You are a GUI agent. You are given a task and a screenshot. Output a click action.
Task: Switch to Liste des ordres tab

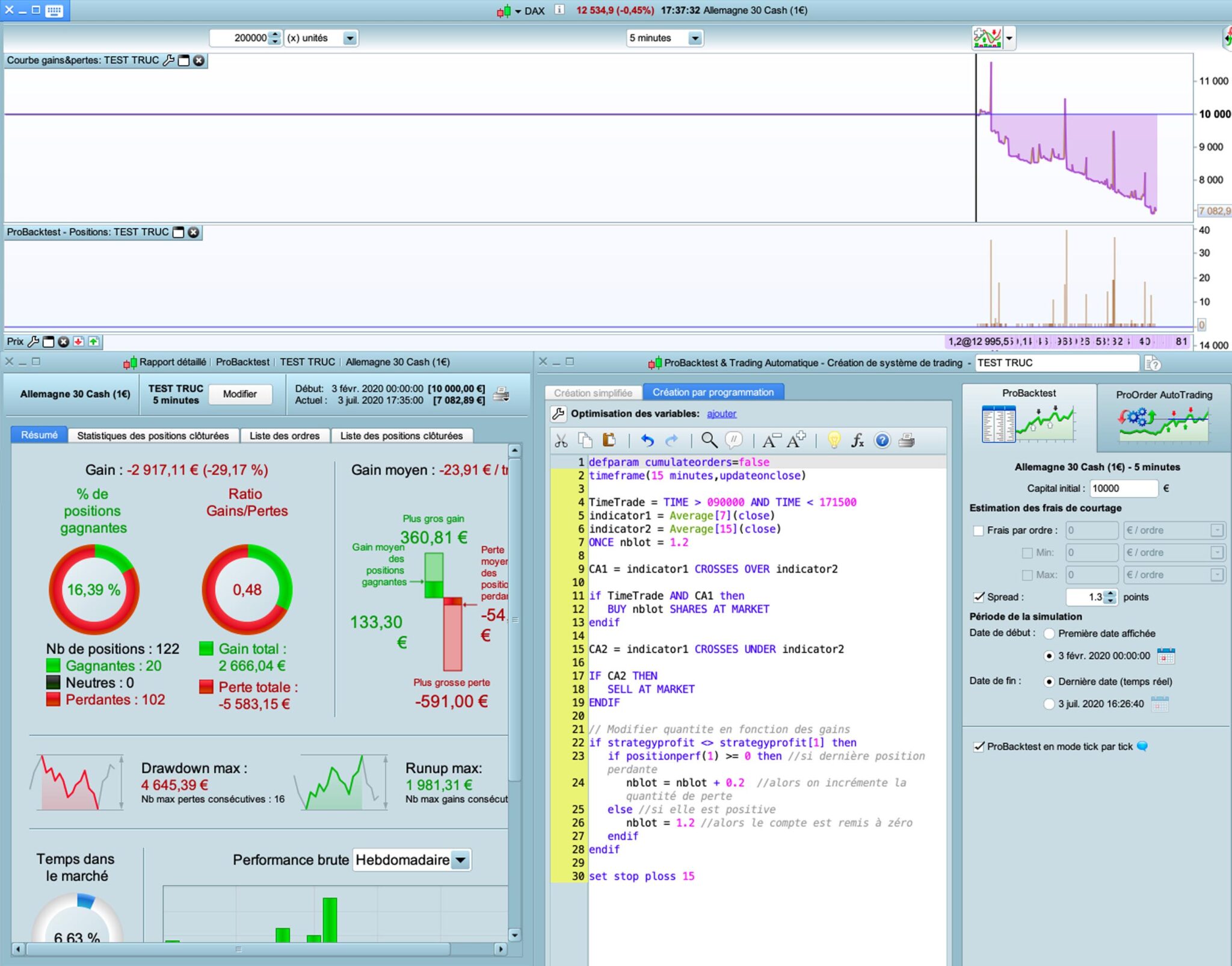(x=285, y=435)
